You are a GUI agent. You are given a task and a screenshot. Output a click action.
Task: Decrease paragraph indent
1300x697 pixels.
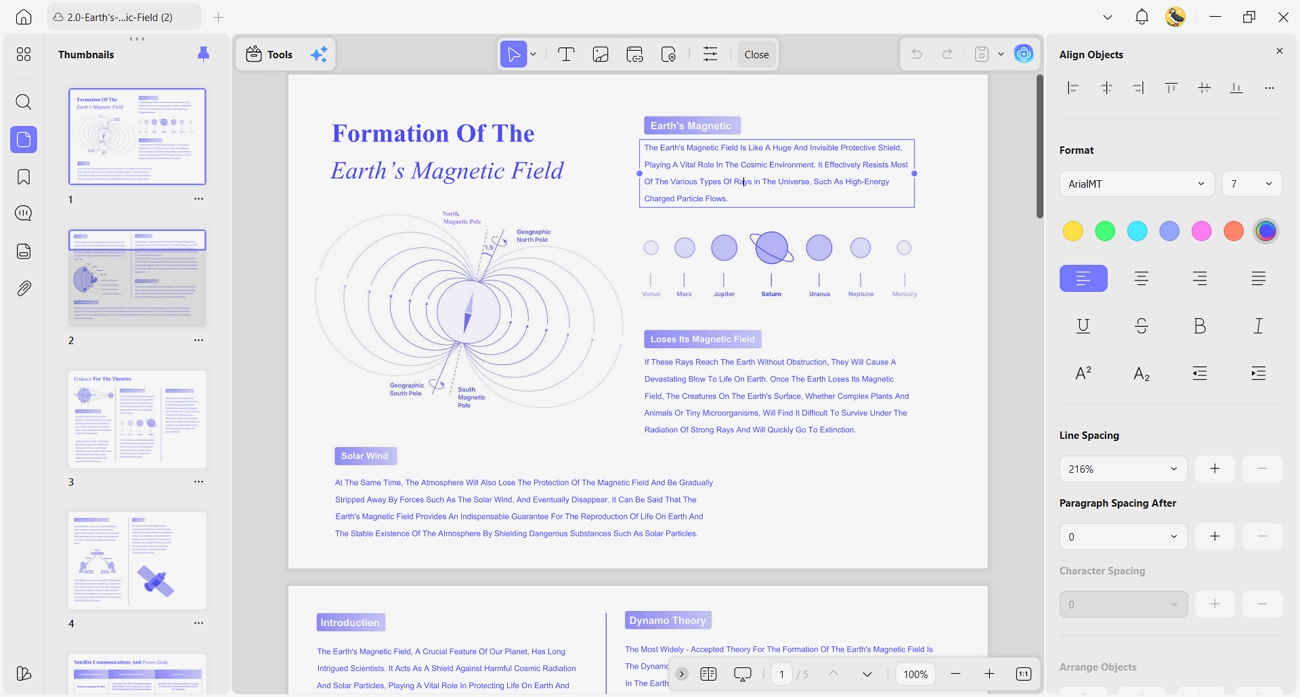click(1200, 373)
